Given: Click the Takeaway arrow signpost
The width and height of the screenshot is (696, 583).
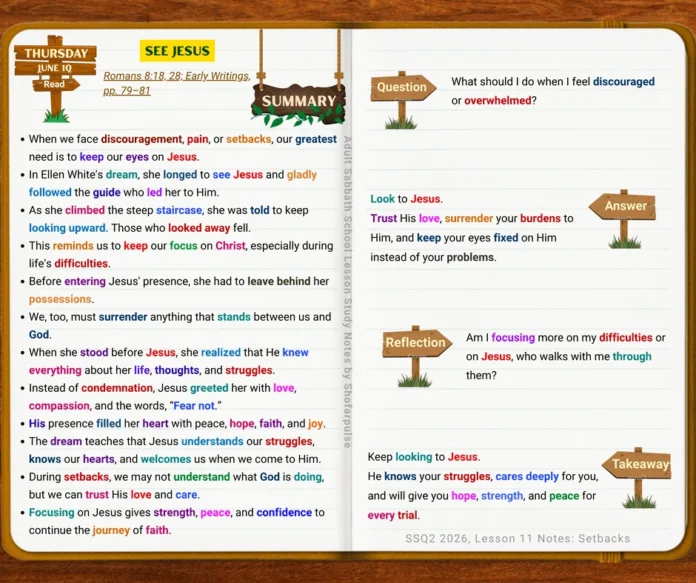Looking at the screenshot, I should tap(637, 477).
